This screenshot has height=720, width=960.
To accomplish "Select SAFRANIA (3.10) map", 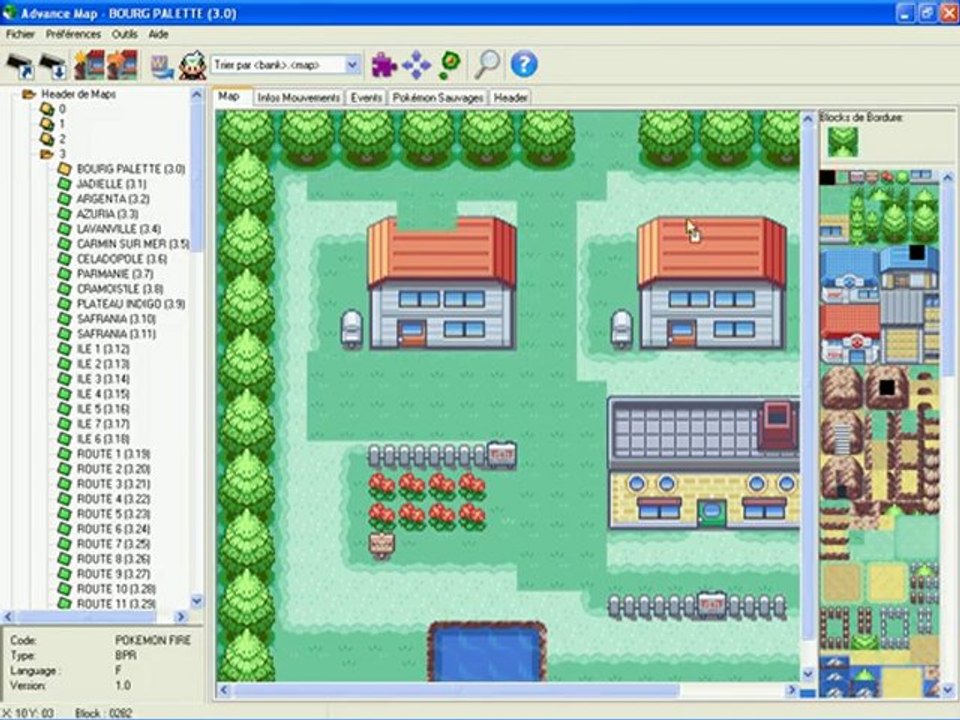I will [x=116, y=319].
